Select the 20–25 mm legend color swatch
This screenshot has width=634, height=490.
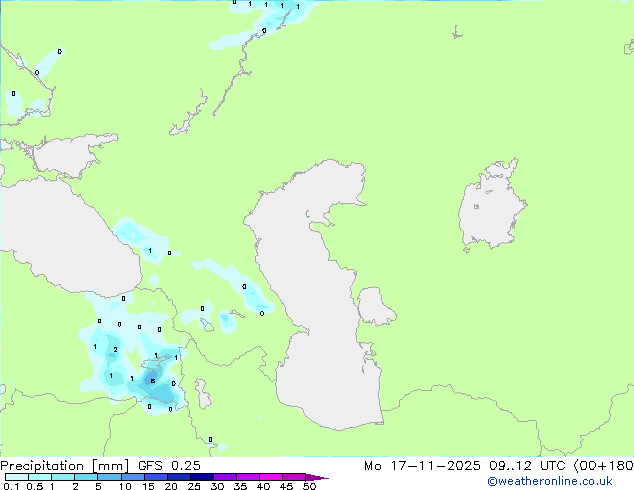tap(178, 477)
